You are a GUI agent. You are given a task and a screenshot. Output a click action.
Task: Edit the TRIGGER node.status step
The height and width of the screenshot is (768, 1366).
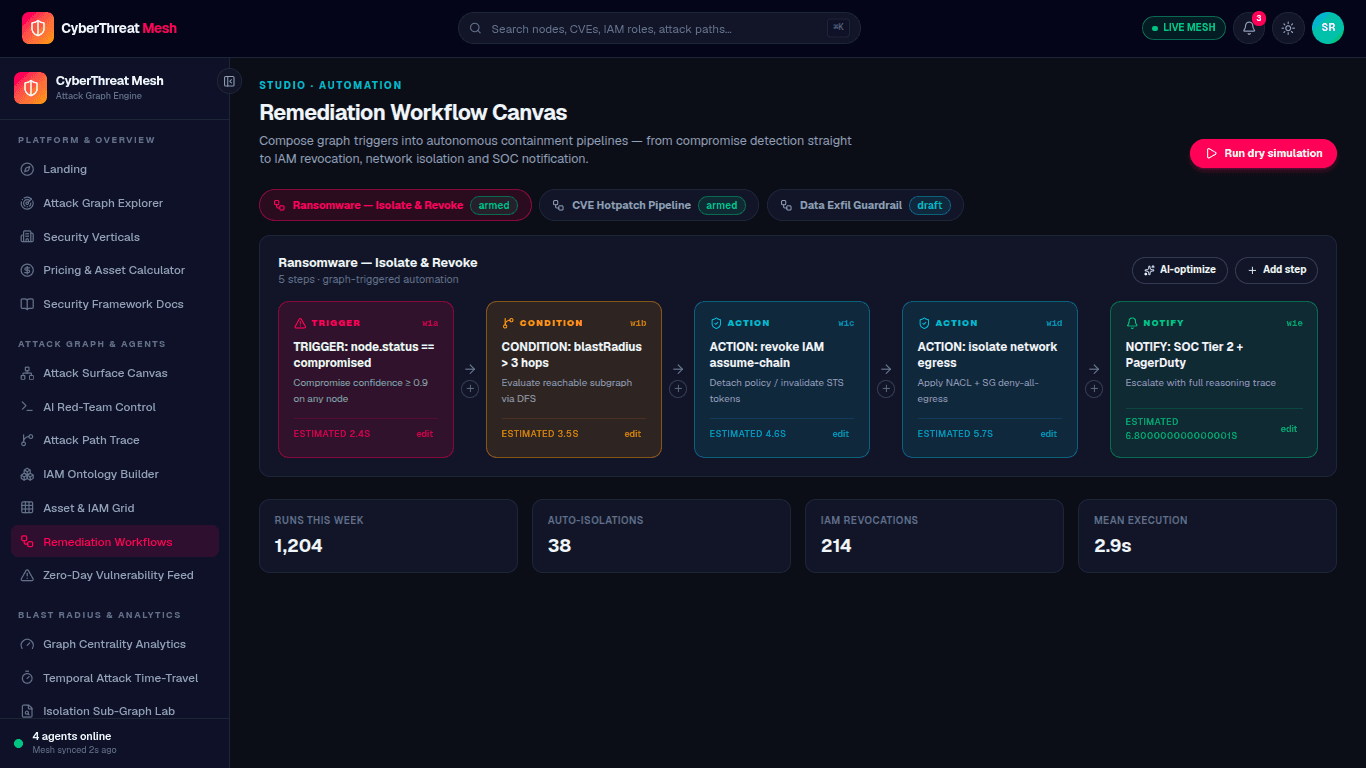tap(425, 434)
